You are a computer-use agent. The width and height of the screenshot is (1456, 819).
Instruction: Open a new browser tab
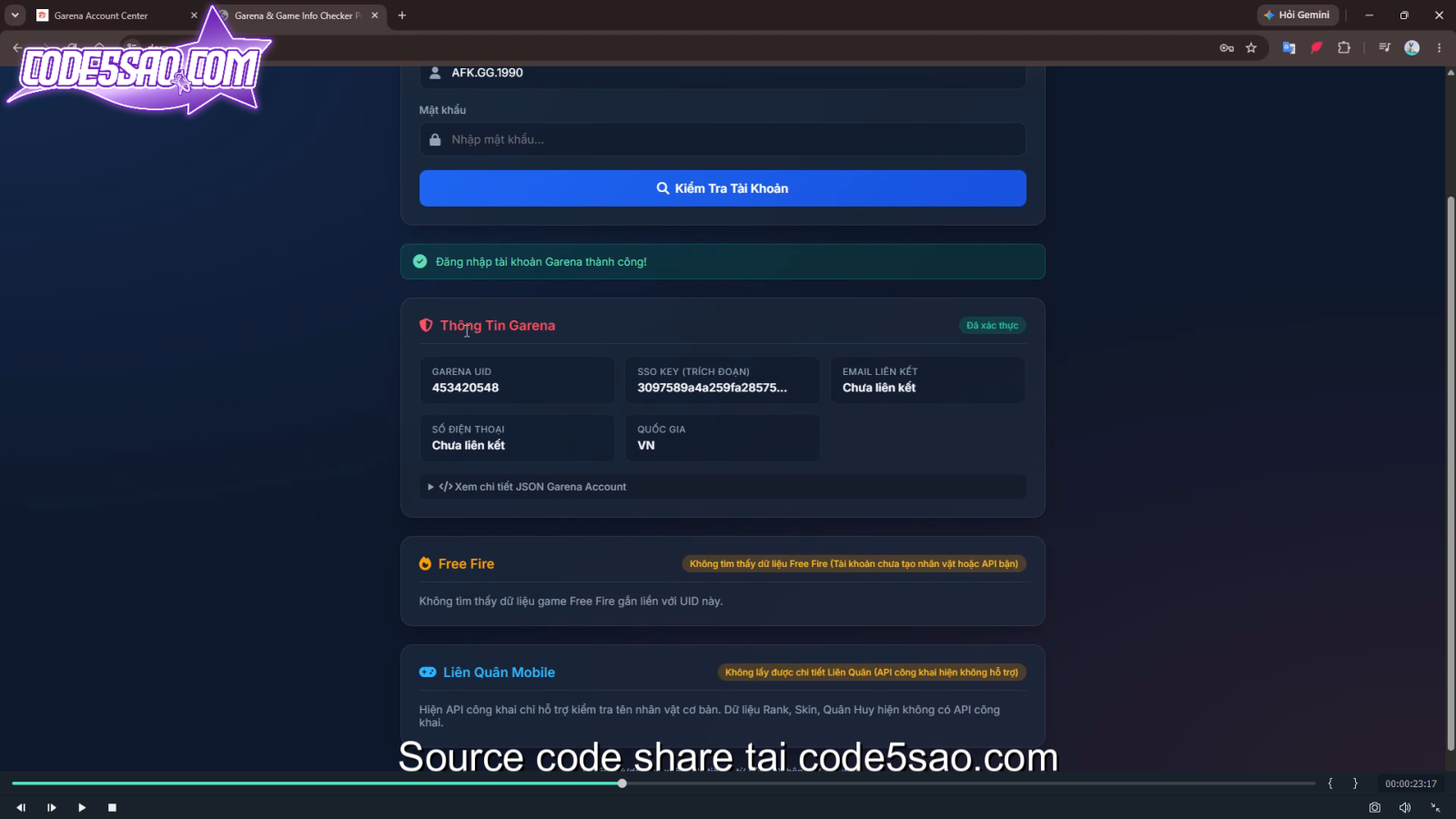tap(402, 15)
